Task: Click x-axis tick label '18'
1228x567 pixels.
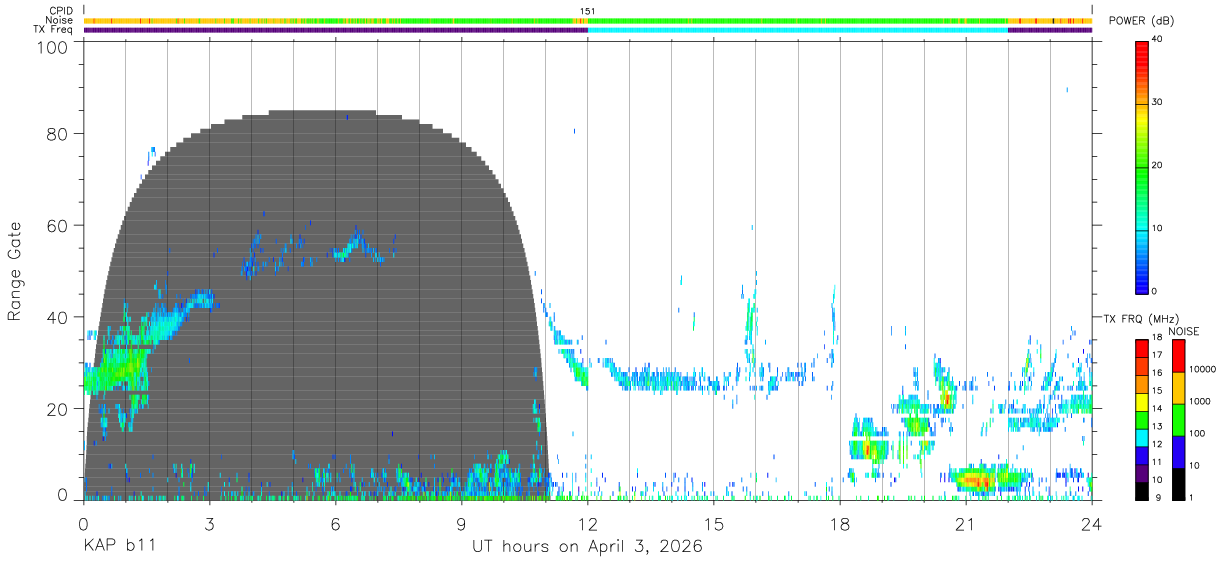Action: click(x=840, y=524)
